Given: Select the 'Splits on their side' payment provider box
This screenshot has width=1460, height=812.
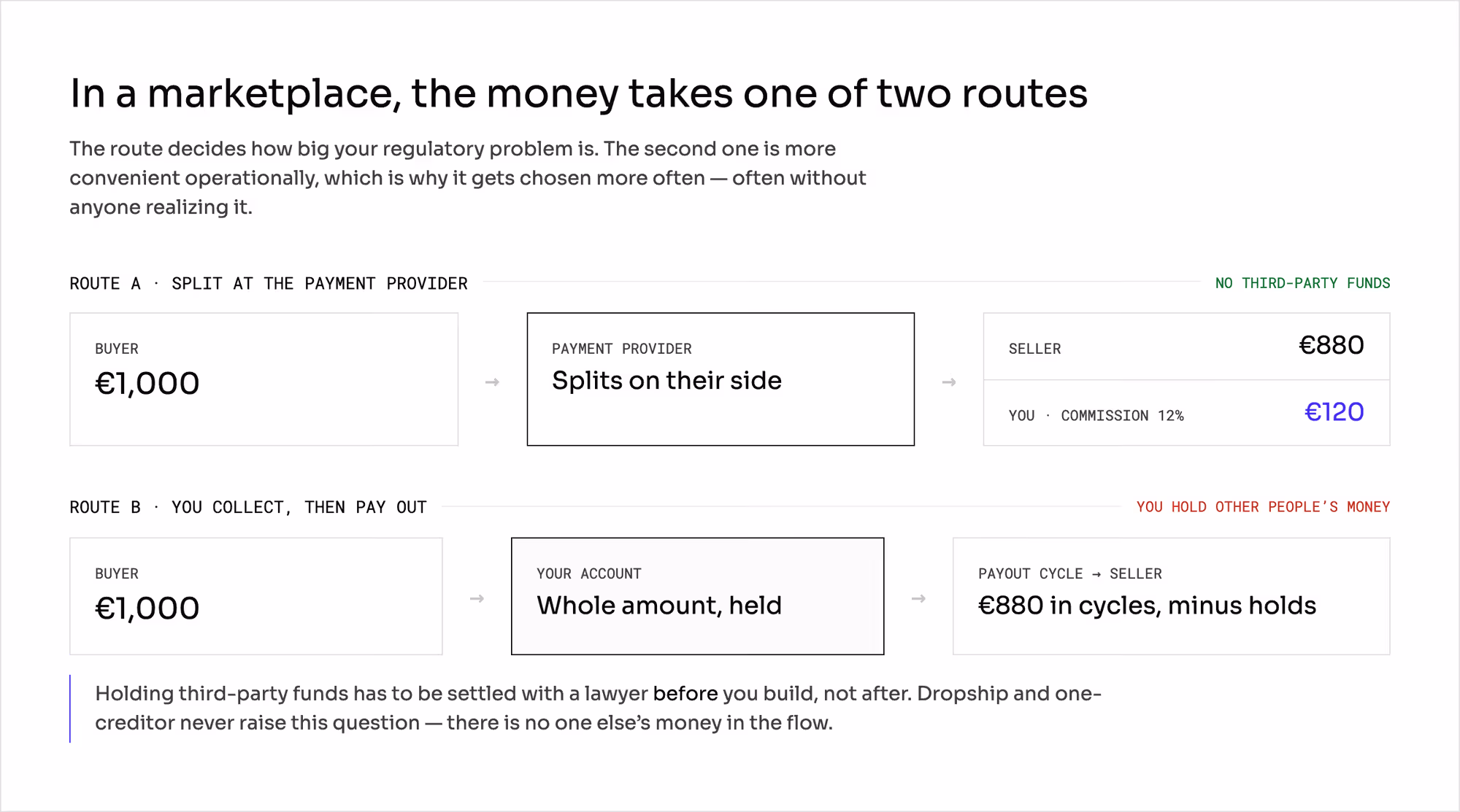Looking at the screenshot, I should coord(721,379).
